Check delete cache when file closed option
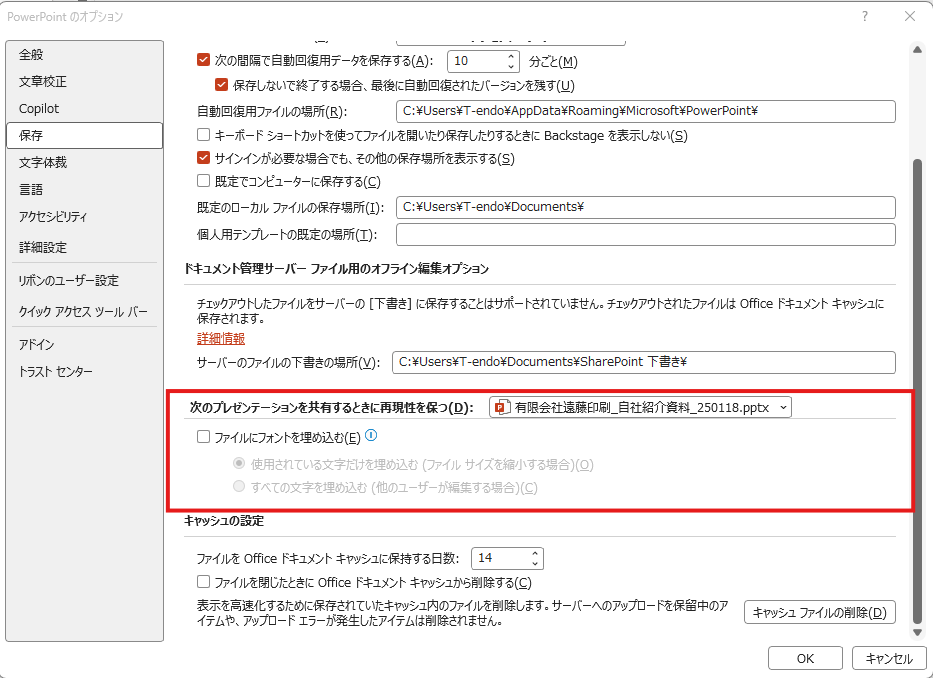The width and height of the screenshot is (933, 678). point(204,582)
